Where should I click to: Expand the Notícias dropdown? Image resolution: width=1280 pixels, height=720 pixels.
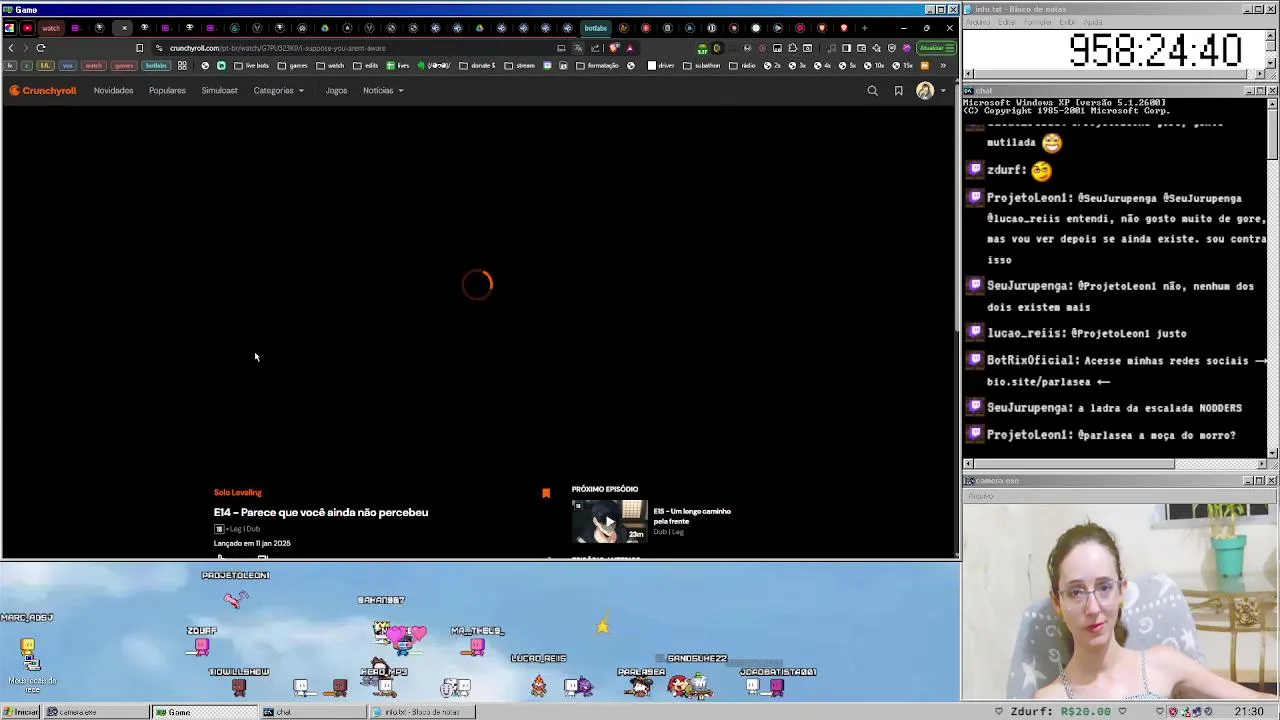[x=383, y=91]
